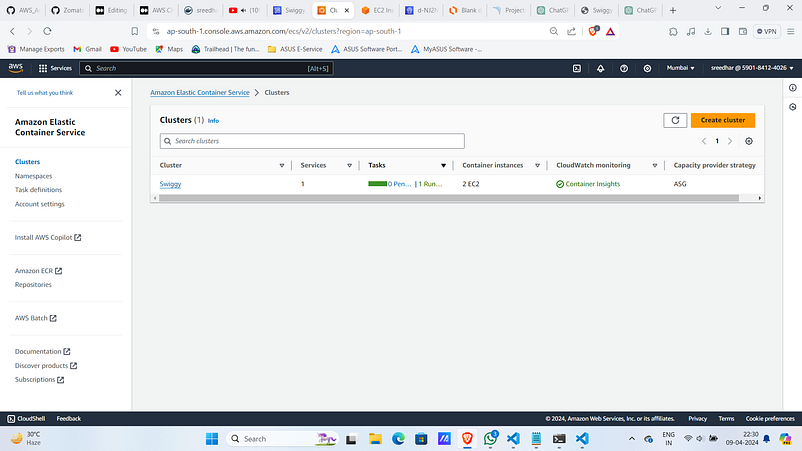Show hidden system tray icons
This screenshot has height=451, width=802.
coord(632,439)
